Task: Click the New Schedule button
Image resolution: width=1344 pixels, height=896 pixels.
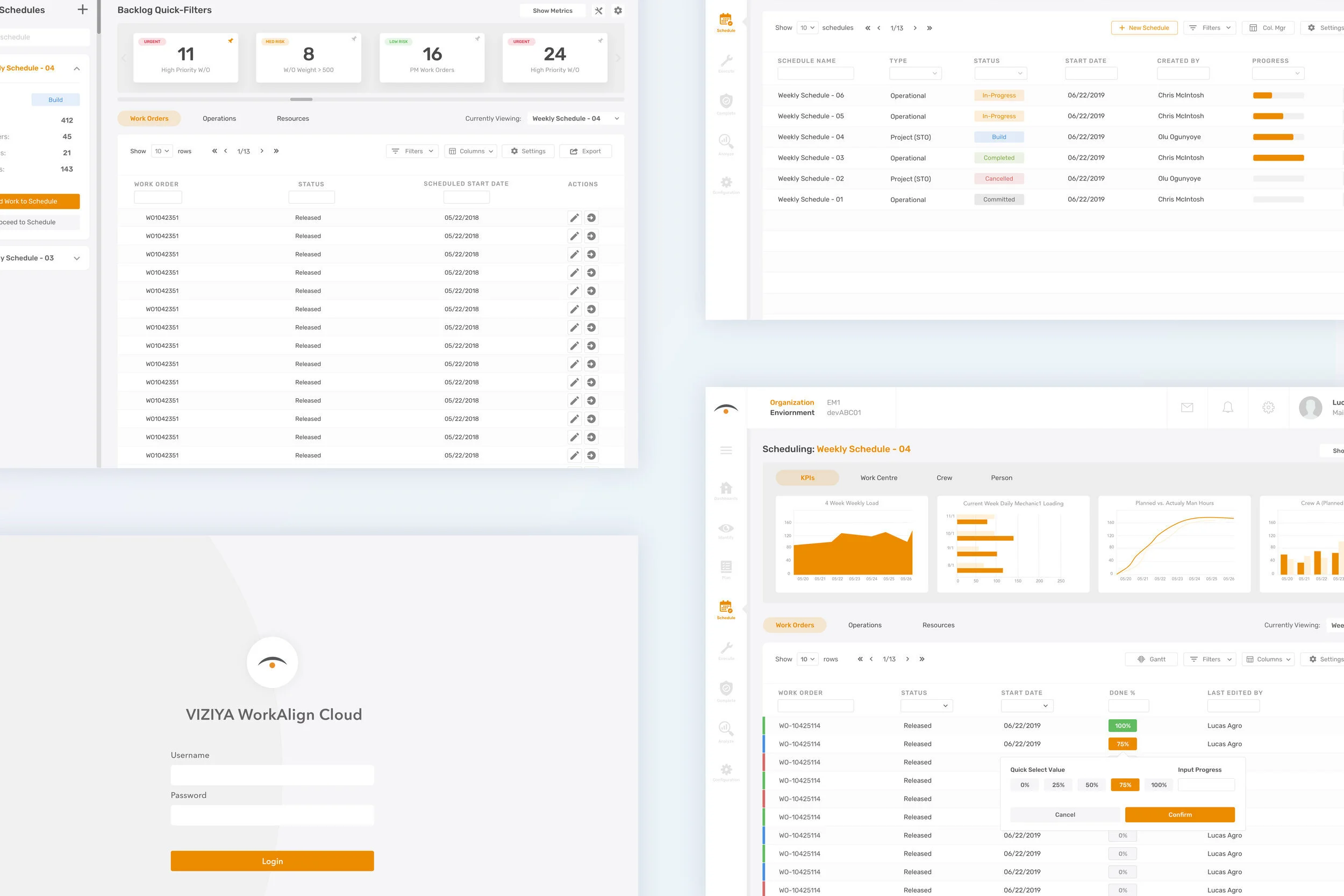Action: tap(1143, 27)
